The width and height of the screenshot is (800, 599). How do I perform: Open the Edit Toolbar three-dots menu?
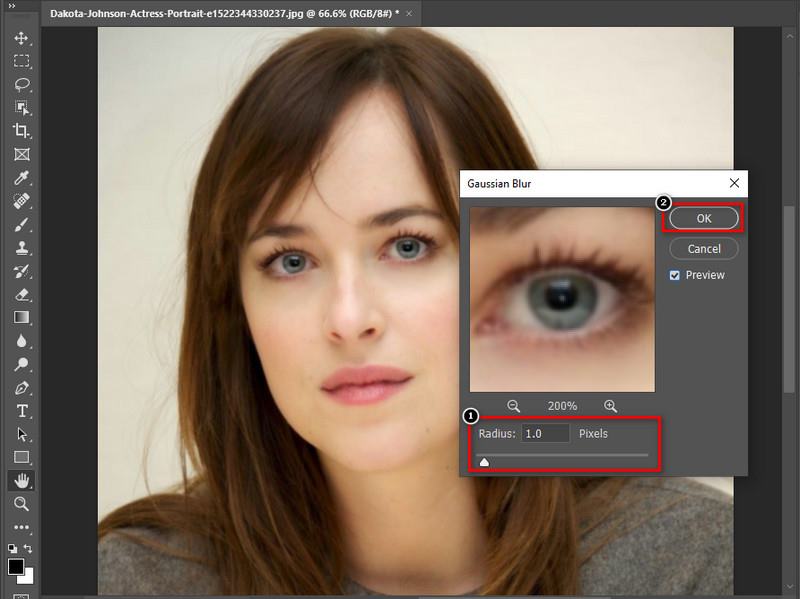[x=21, y=527]
